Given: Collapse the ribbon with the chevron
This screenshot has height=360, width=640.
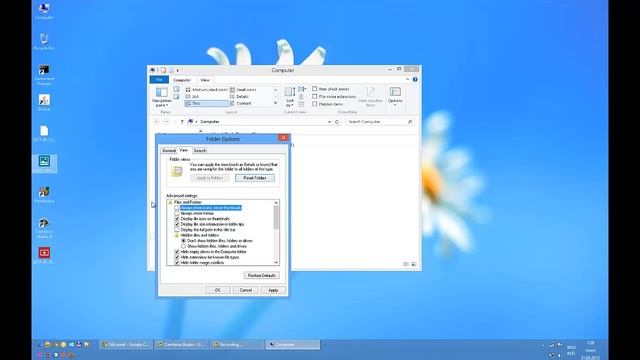Looking at the screenshot, I should point(407,80).
